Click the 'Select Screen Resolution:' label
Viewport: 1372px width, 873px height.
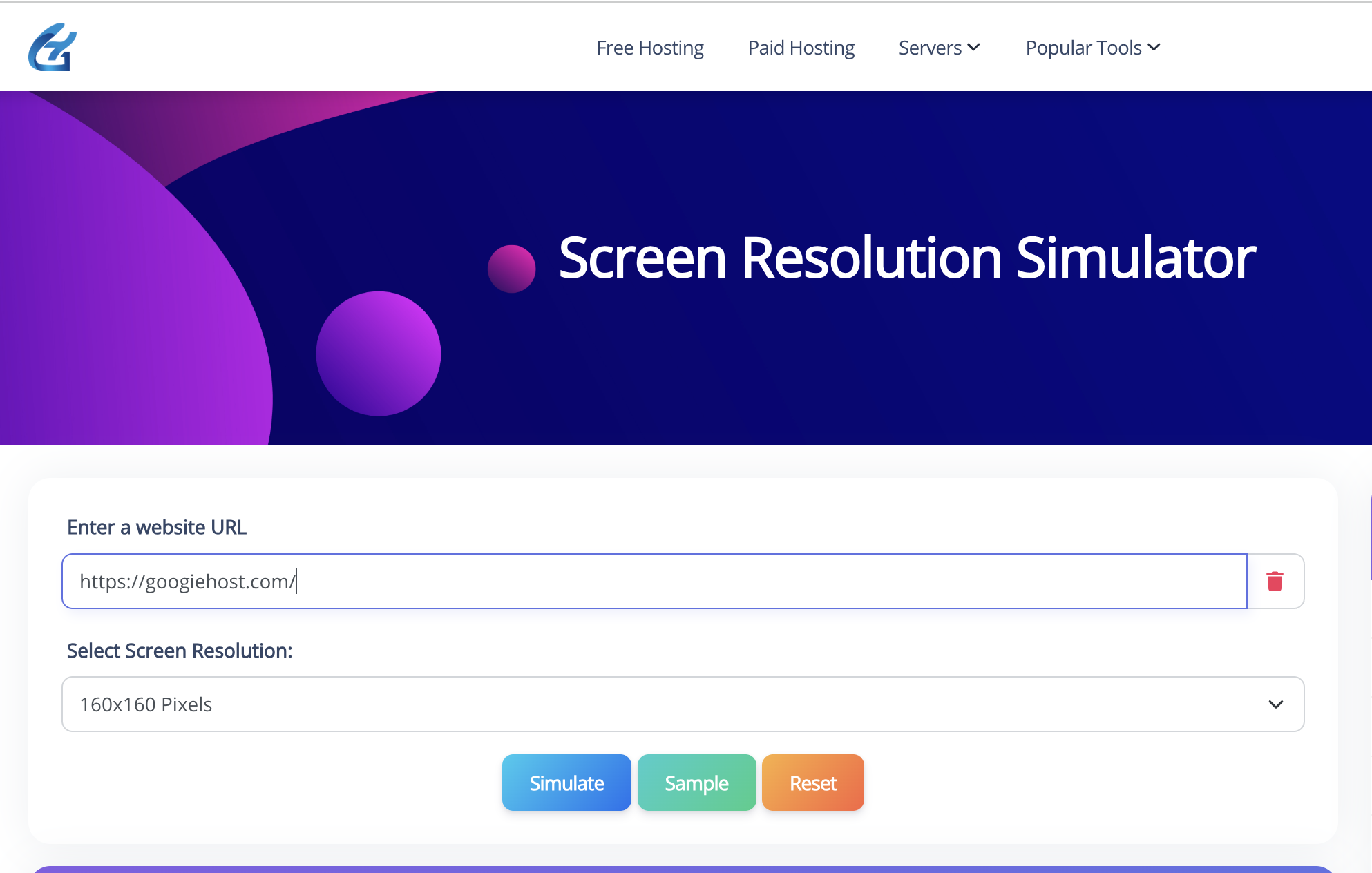tap(180, 651)
